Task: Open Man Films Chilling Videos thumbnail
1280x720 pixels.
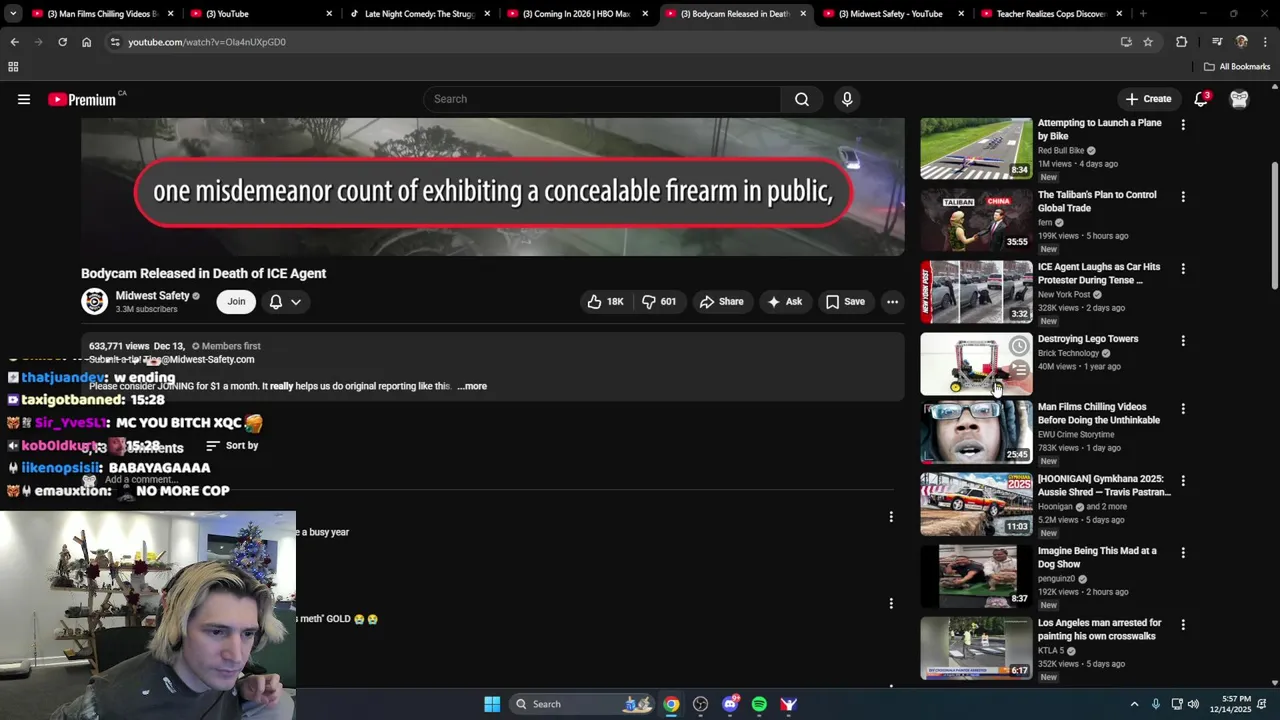Action: (976, 432)
